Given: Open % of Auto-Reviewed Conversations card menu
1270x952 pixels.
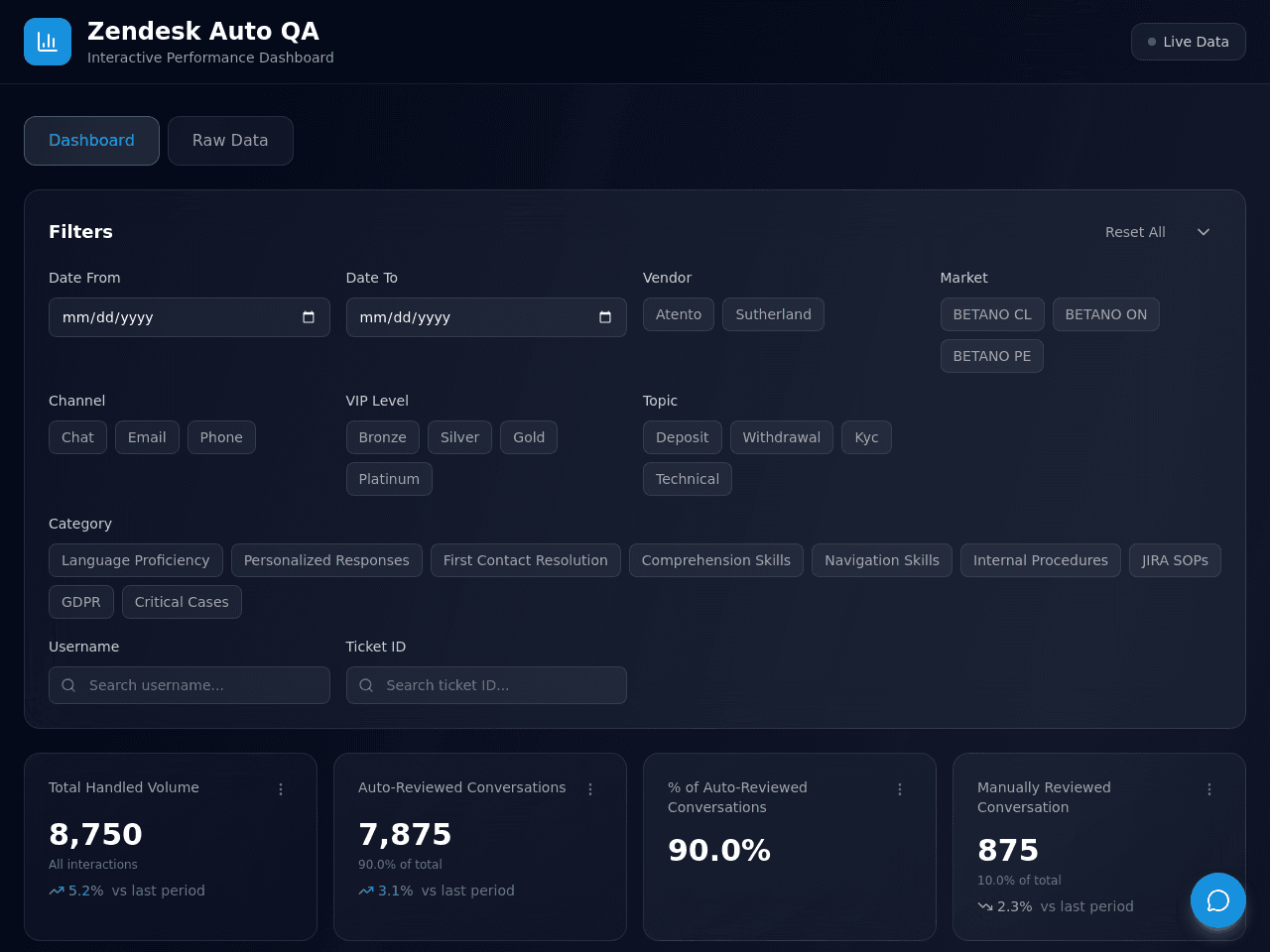Looking at the screenshot, I should click(900, 789).
